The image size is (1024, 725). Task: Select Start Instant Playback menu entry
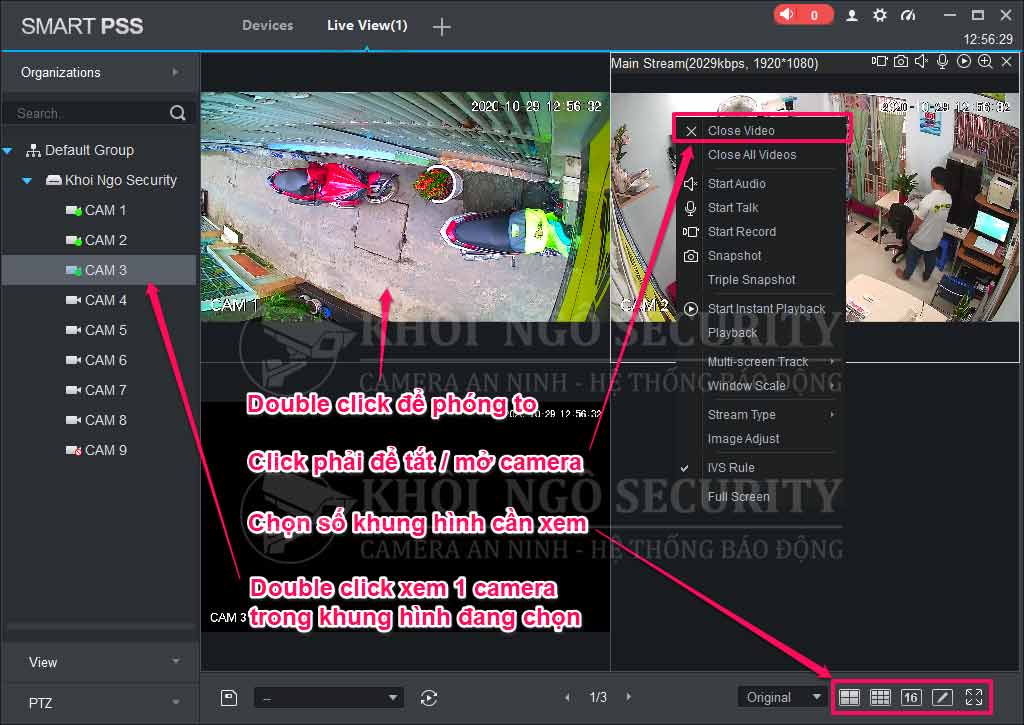(x=761, y=308)
